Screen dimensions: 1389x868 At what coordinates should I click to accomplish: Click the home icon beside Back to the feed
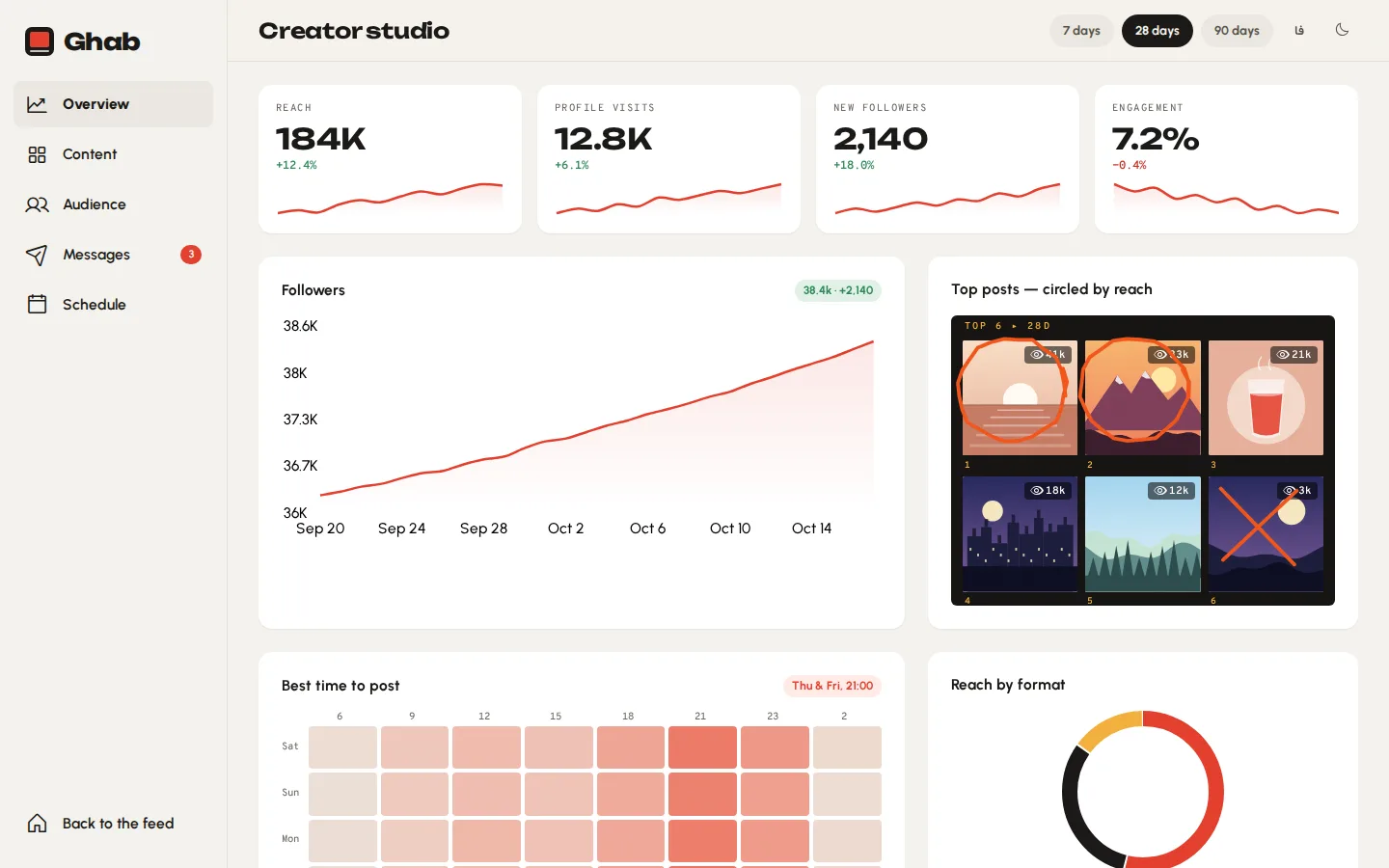click(37, 824)
